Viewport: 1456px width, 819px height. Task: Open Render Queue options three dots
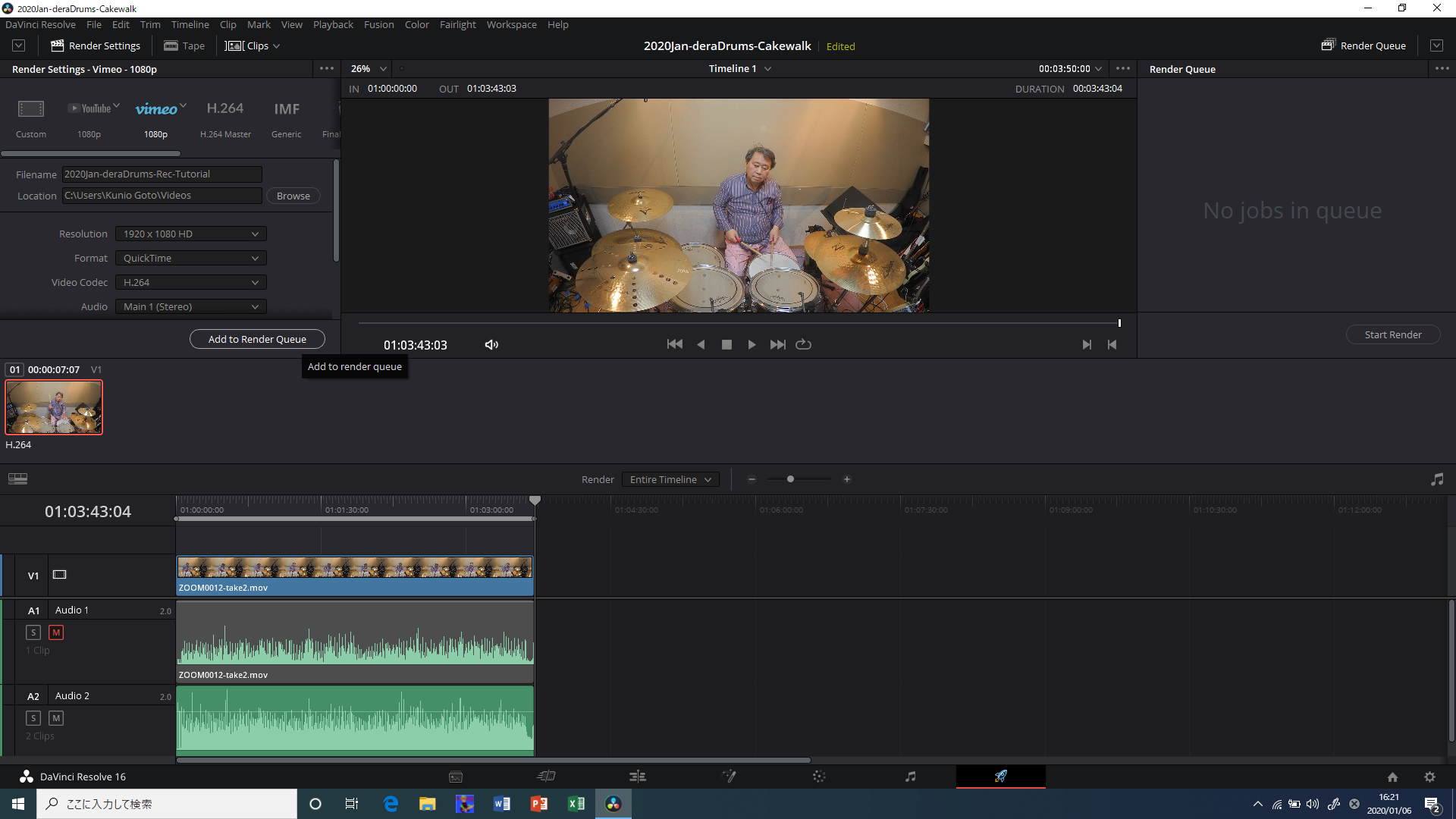(1442, 68)
